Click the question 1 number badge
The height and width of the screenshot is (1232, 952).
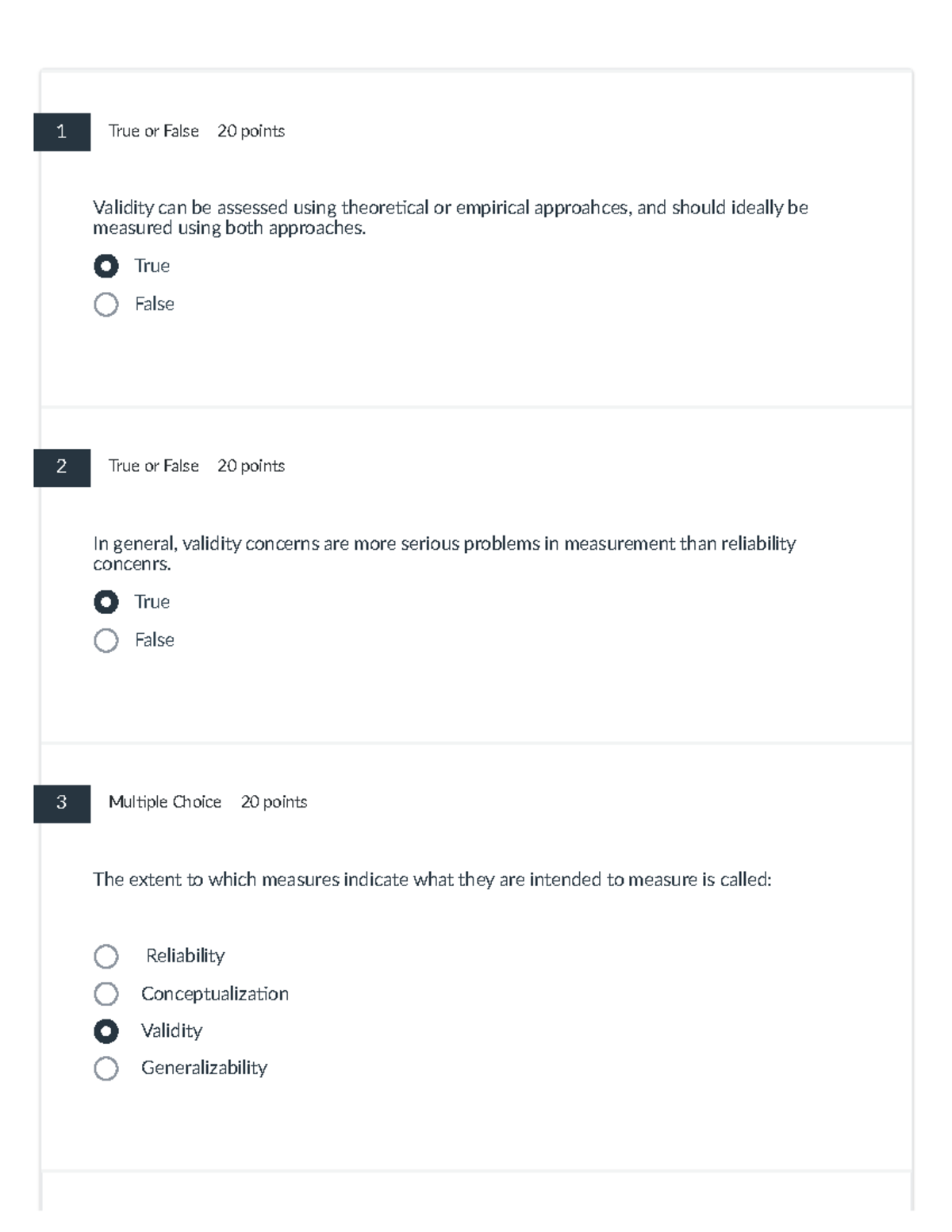coord(63,132)
